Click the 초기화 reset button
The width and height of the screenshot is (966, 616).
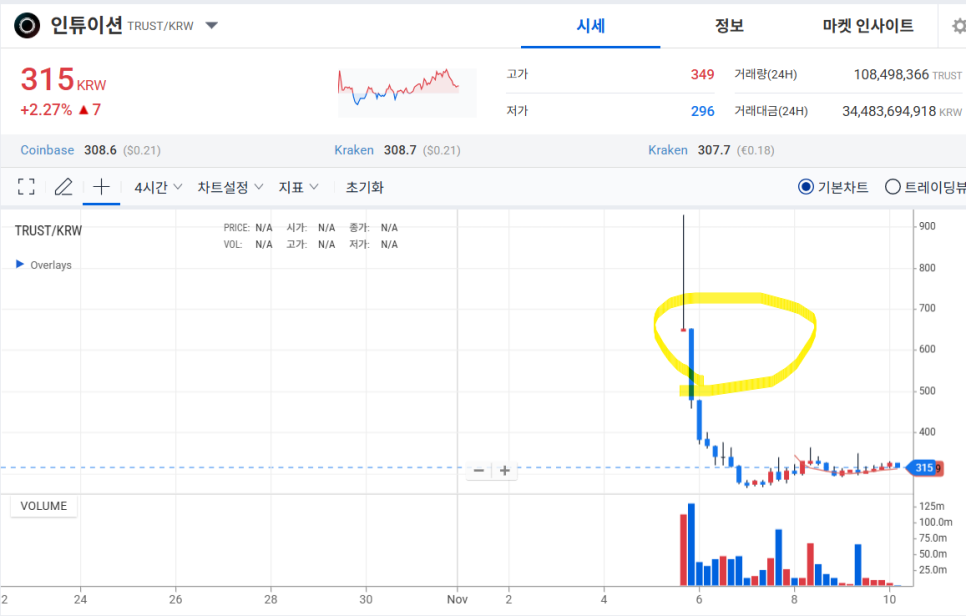click(x=364, y=187)
